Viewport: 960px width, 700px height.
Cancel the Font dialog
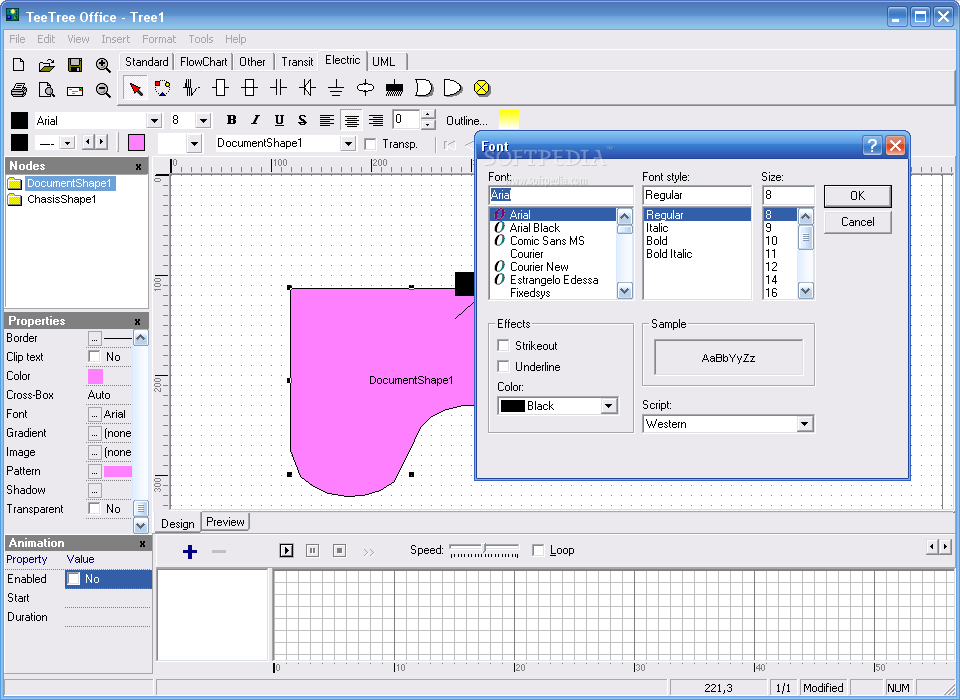[x=857, y=222]
